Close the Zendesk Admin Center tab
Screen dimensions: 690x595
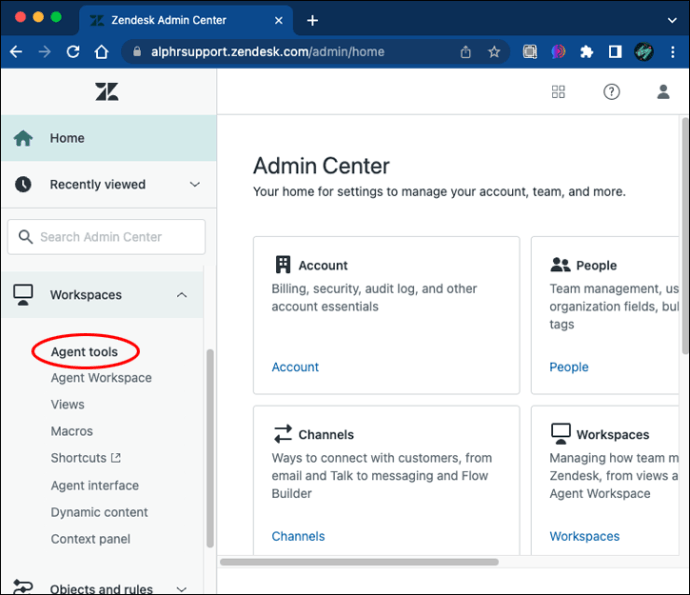click(x=279, y=20)
